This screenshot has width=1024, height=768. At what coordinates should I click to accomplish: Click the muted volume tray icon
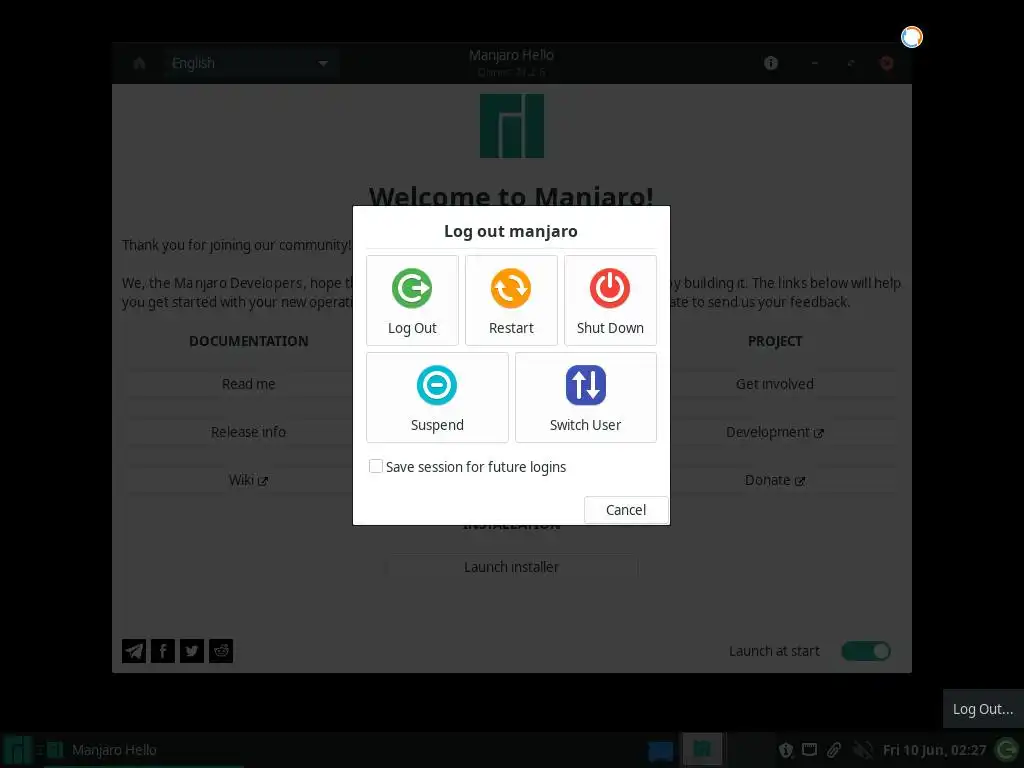tap(862, 750)
